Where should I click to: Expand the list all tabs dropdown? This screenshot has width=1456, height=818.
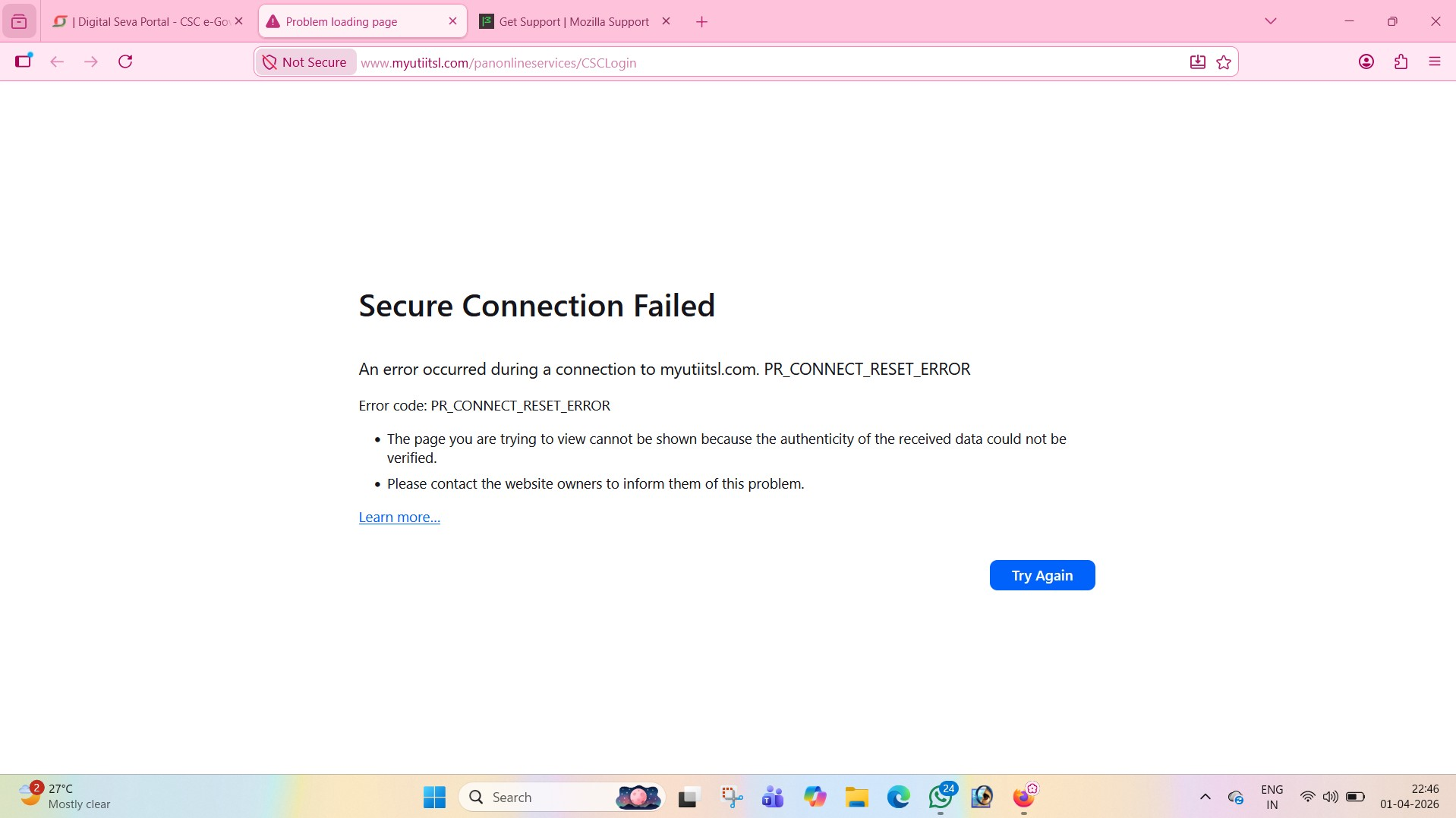[1270, 21]
